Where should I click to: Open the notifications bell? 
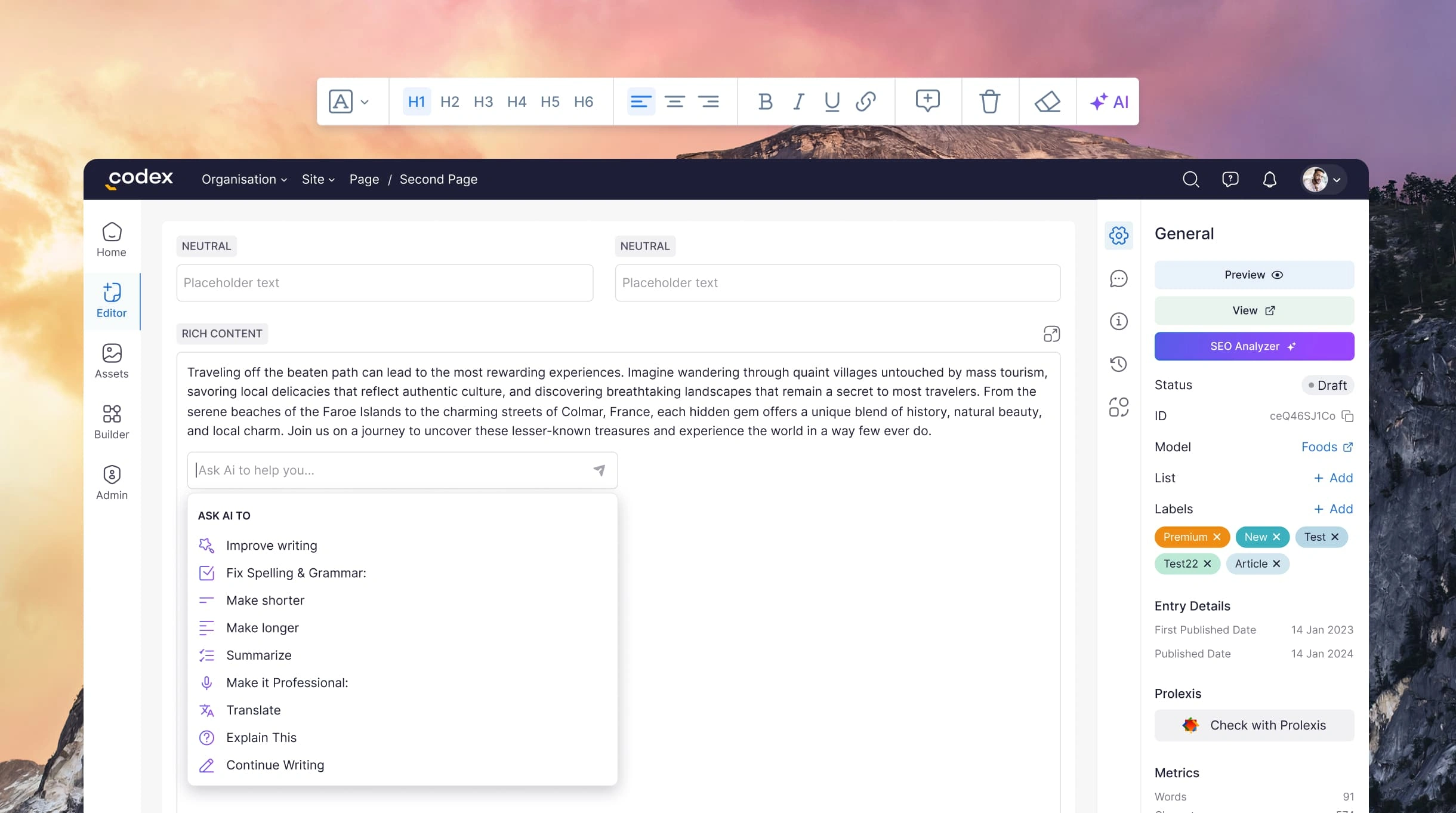1269,179
